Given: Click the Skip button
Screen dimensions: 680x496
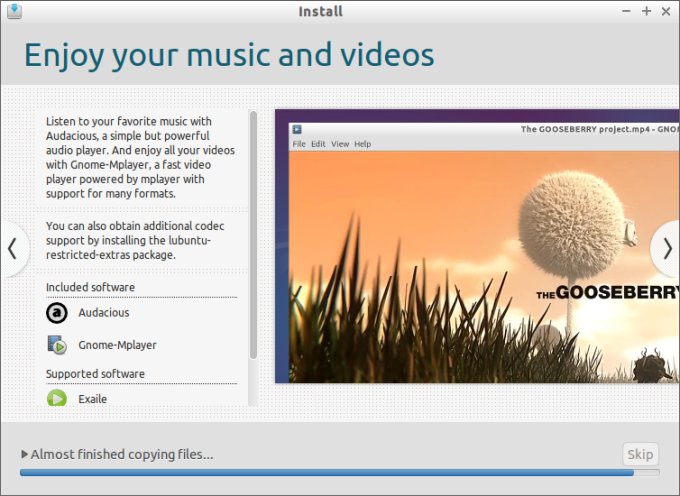Looking at the screenshot, I should [640, 454].
